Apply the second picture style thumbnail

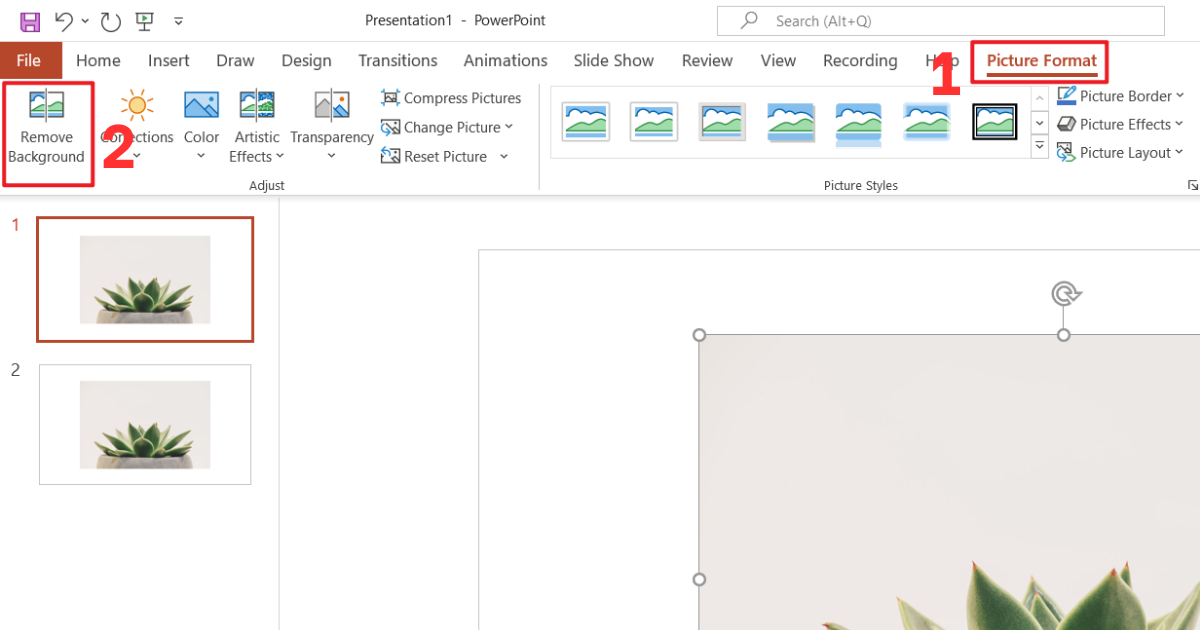pyautogui.click(x=654, y=122)
